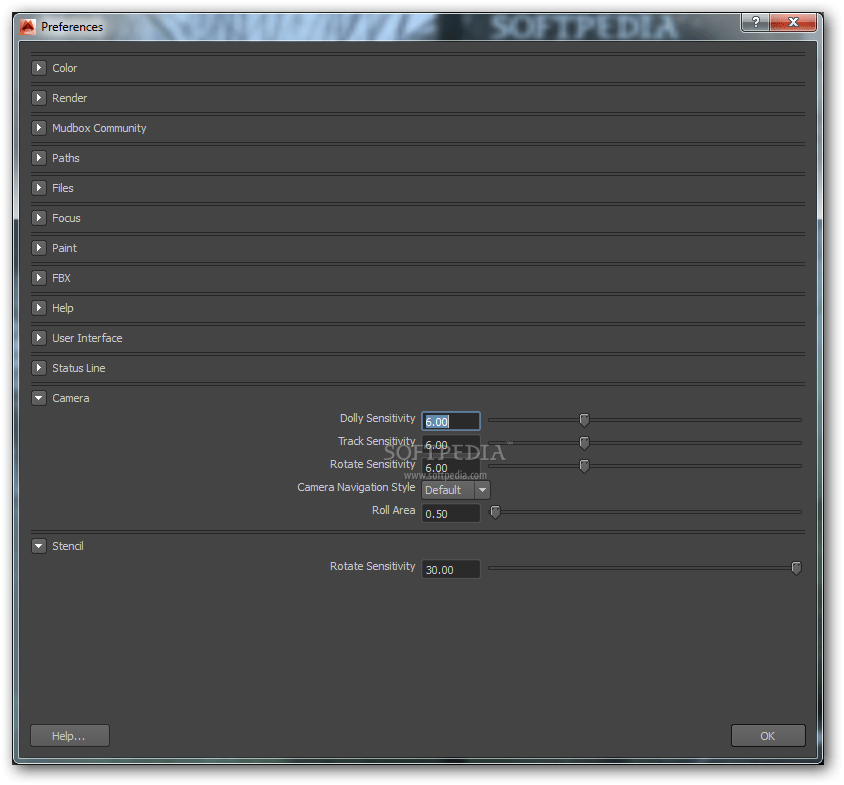Click the Mudbox Community section label
The height and width of the screenshot is (785, 844).
tap(99, 128)
